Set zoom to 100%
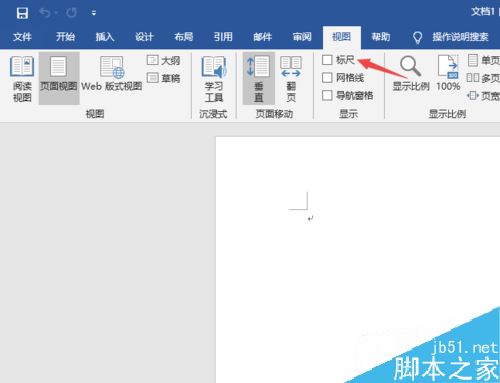The image size is (500, 383). (x=448, y=73)
